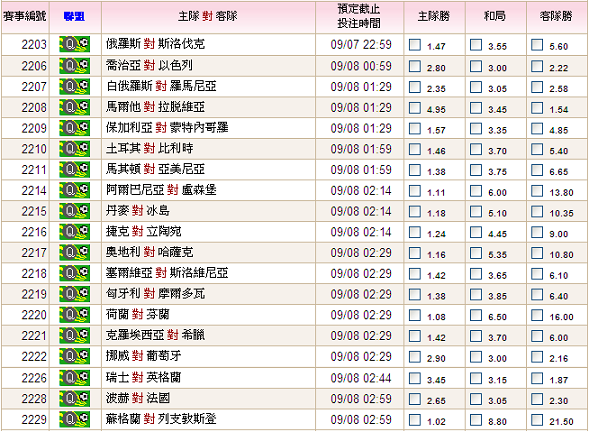Click the league icon for match 2206
This screenshot has height=432, width=589.
[74, 66]
